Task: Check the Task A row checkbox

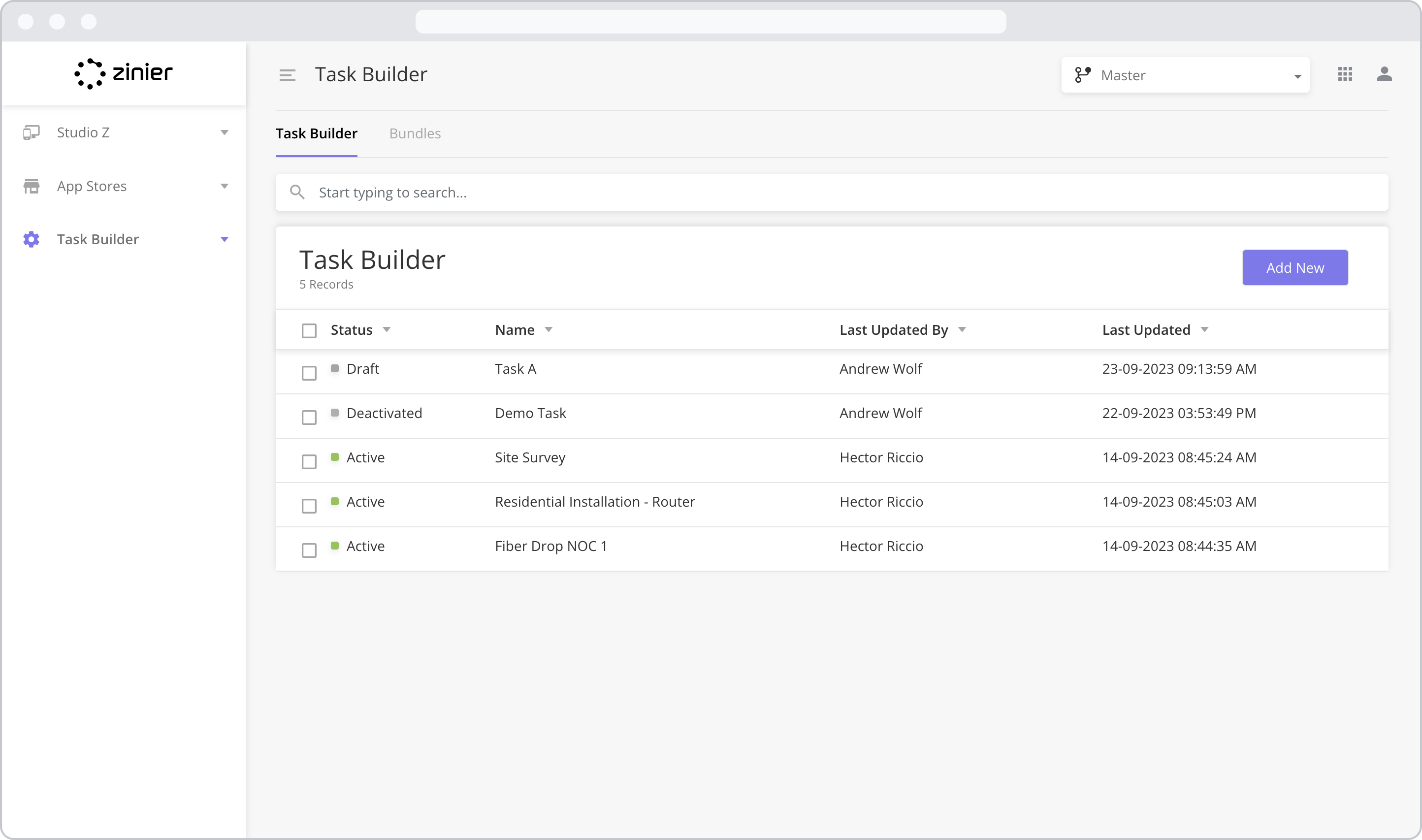Action: pos(309,373)
